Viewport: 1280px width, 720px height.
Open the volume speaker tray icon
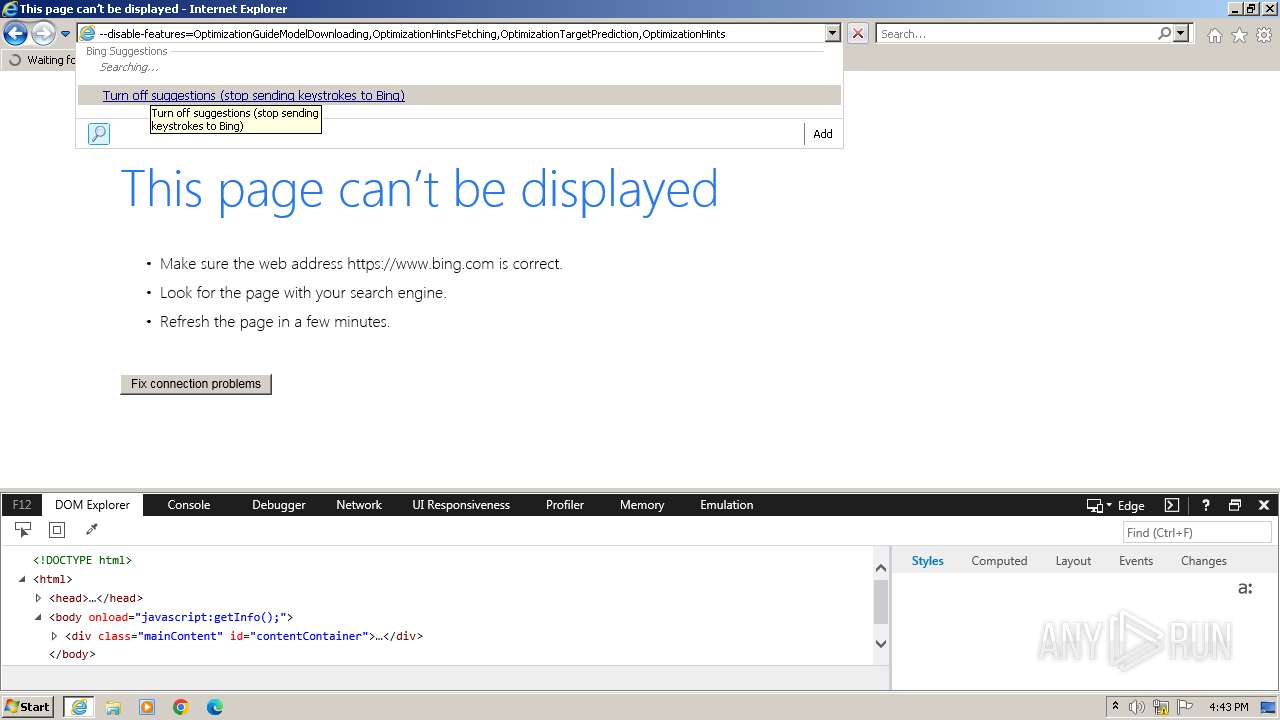1137,707
